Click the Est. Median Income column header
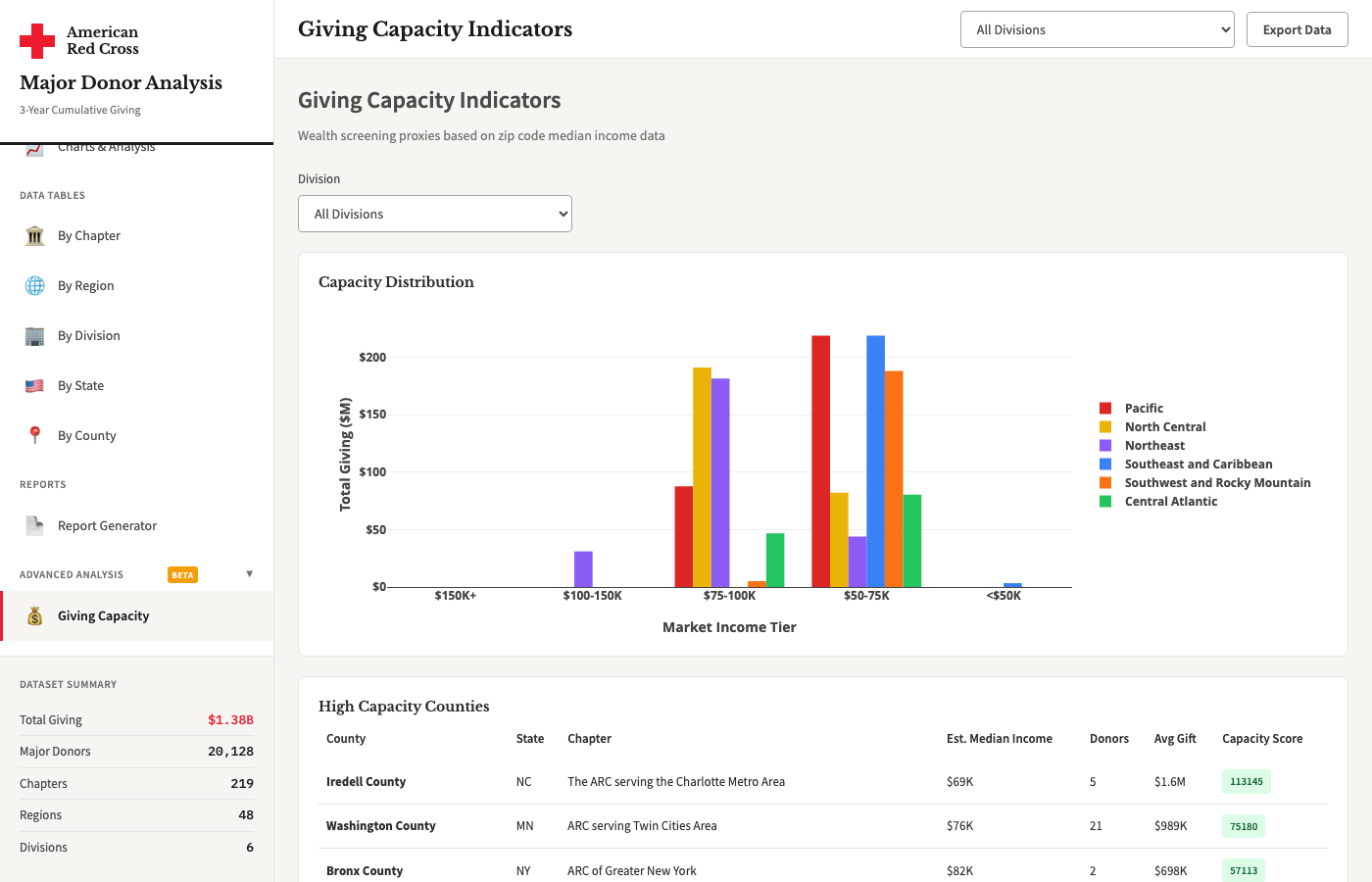 pyautogui.click(x=1000, y=739)
